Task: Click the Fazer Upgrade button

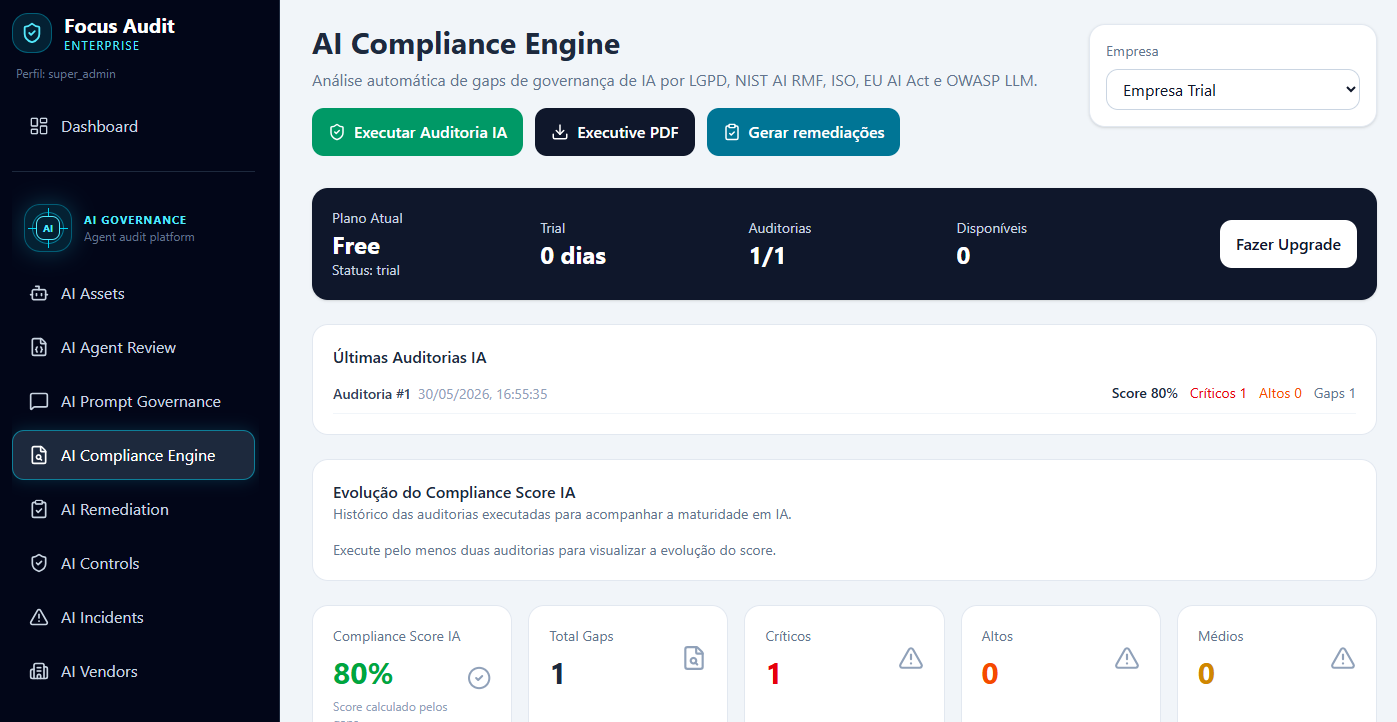Action: 1288,244
